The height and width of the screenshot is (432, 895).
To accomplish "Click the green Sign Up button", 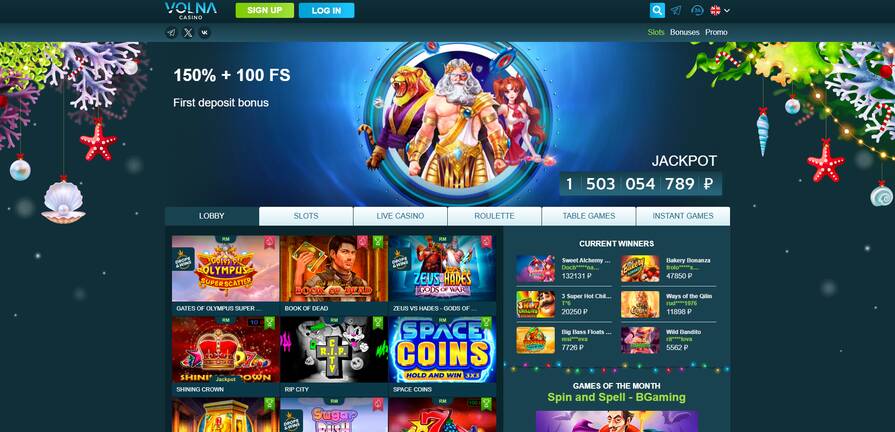I will point(265,10).
